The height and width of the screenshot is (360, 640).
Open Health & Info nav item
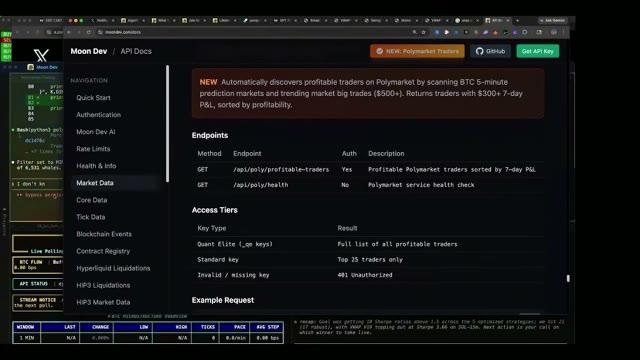point(96,166)
